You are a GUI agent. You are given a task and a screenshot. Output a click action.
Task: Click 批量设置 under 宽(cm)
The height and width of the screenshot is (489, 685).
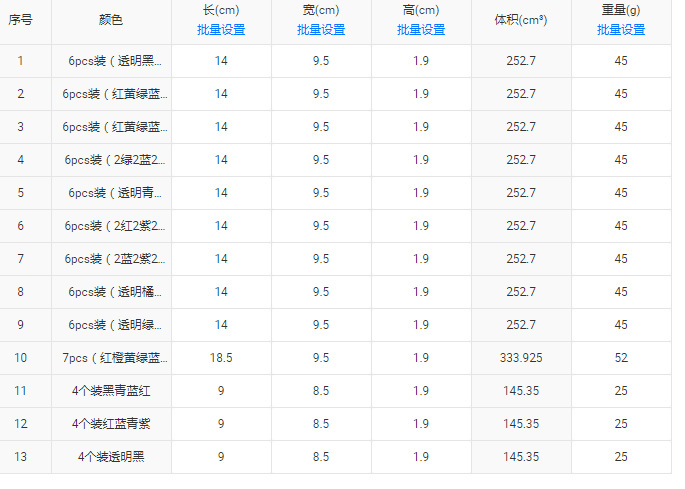point(321,30)
